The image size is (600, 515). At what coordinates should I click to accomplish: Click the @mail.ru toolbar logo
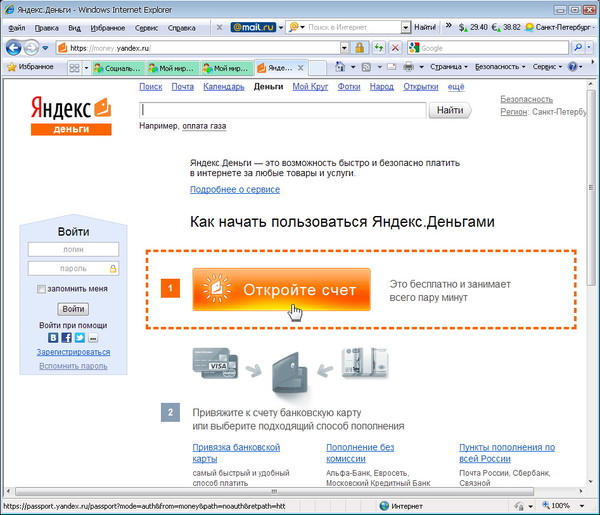tap(253, 27)
